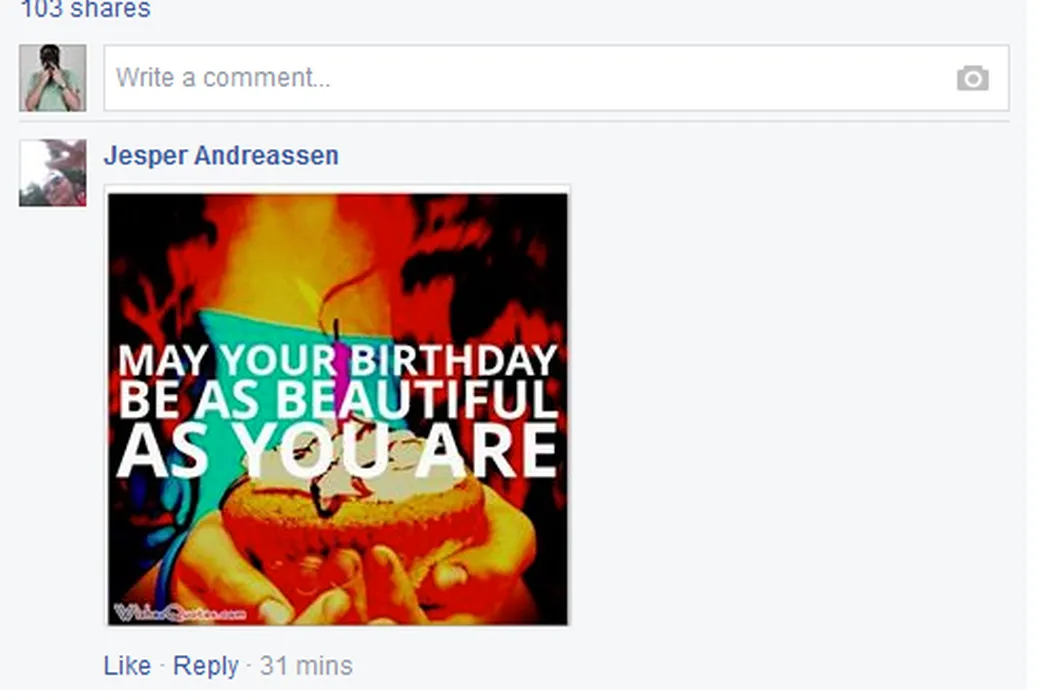Image resolution: width=1050 pixels, height=700 pixels.
Task: Select the photo upload camera button
Action: [x=972, y=78]
